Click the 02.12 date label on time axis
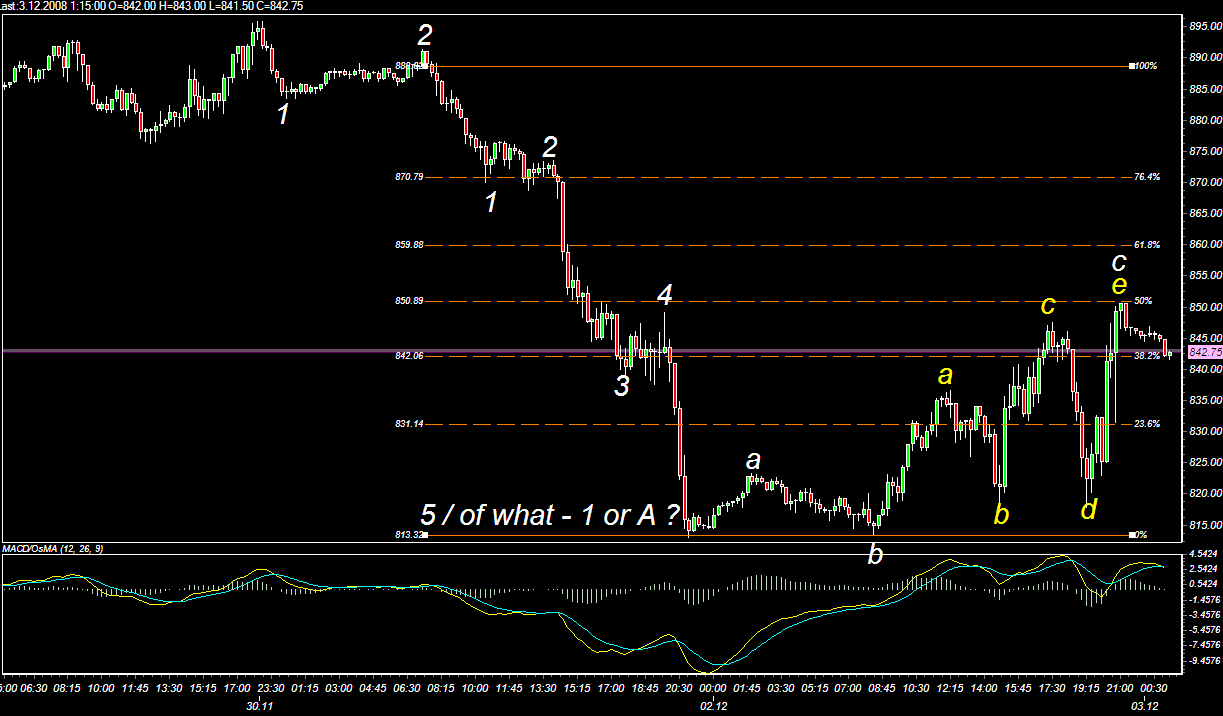 click(x=712, y=705)
